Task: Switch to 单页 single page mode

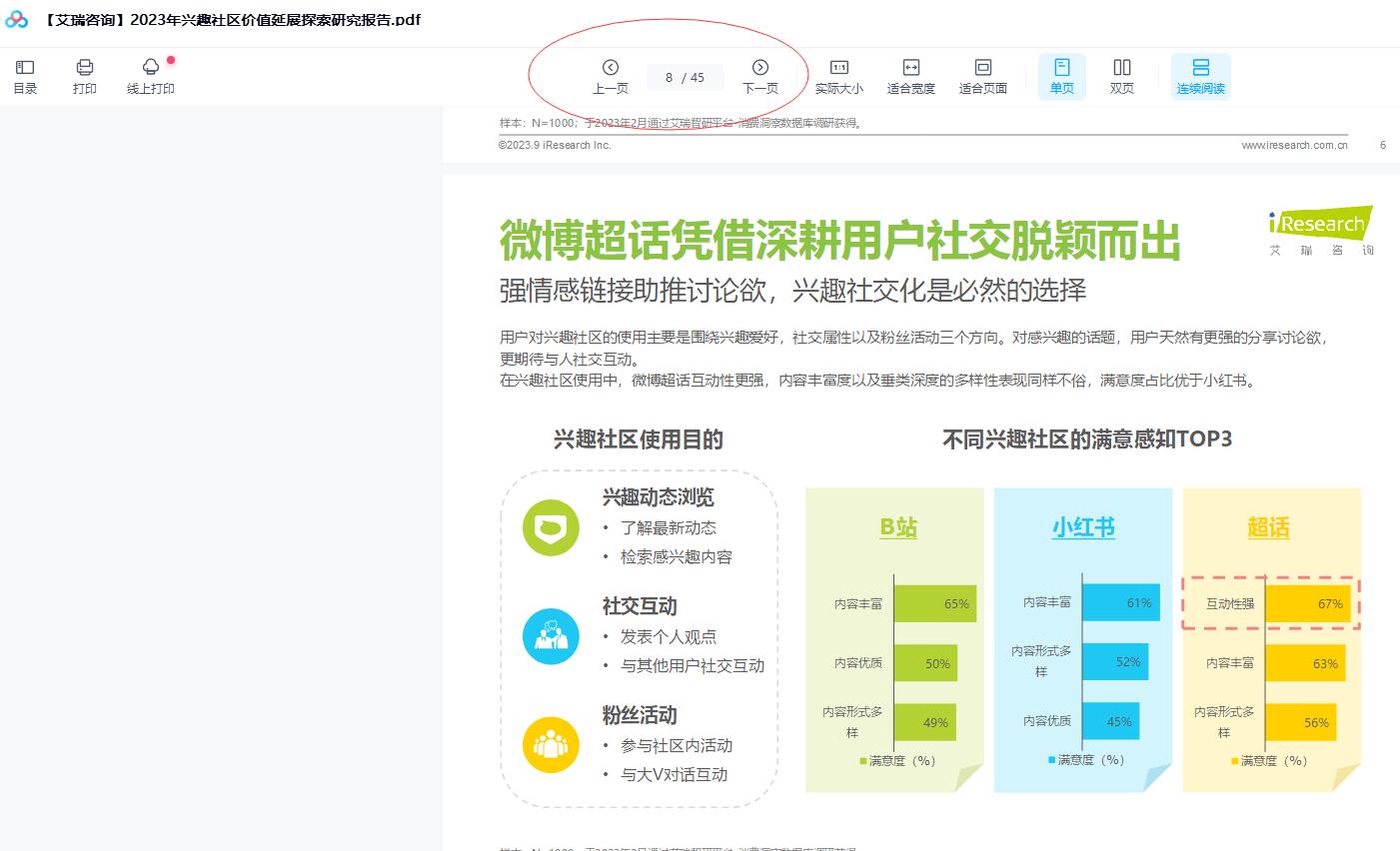Action: (x=1062, y=76)
